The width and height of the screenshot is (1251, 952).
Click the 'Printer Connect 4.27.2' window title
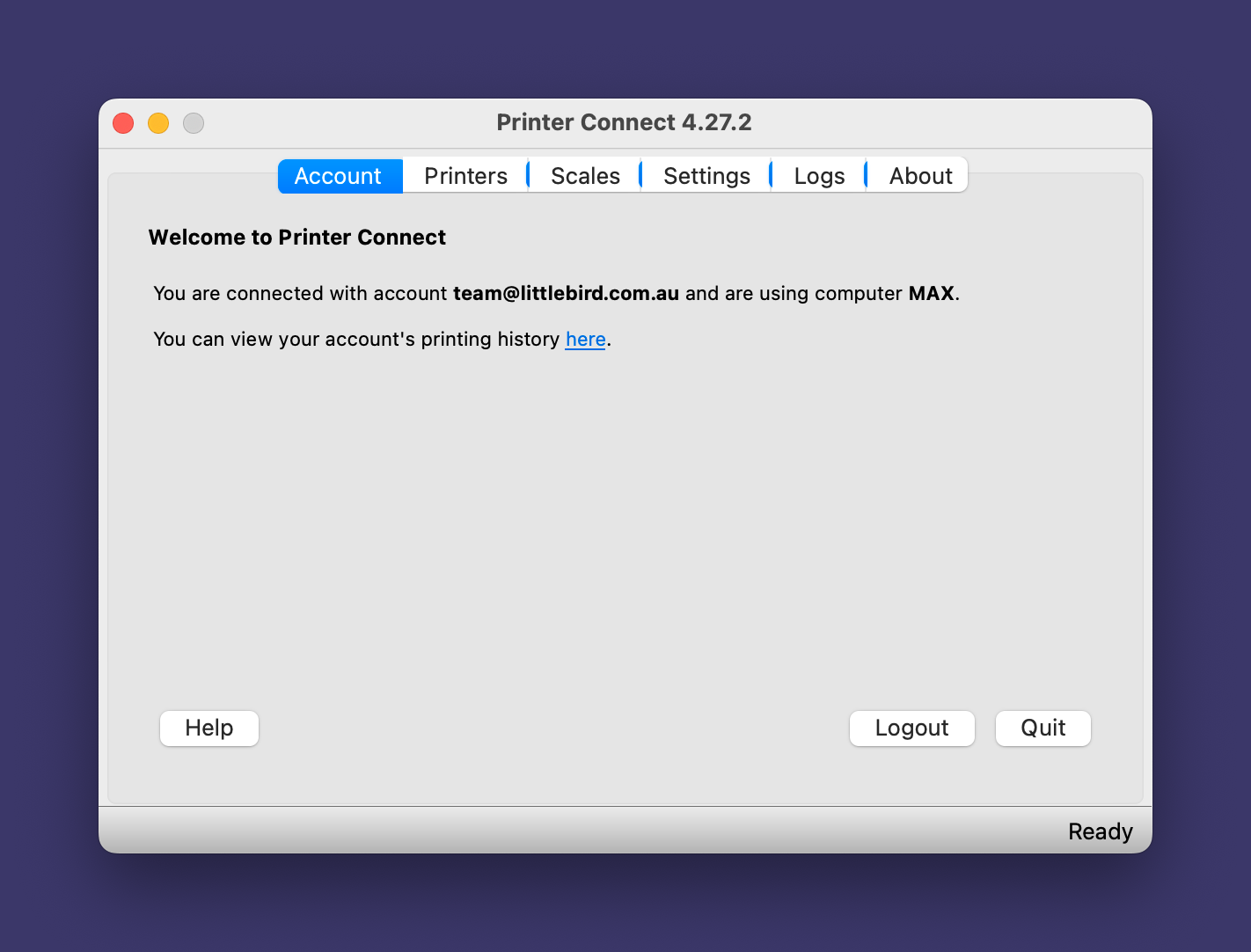624,122
